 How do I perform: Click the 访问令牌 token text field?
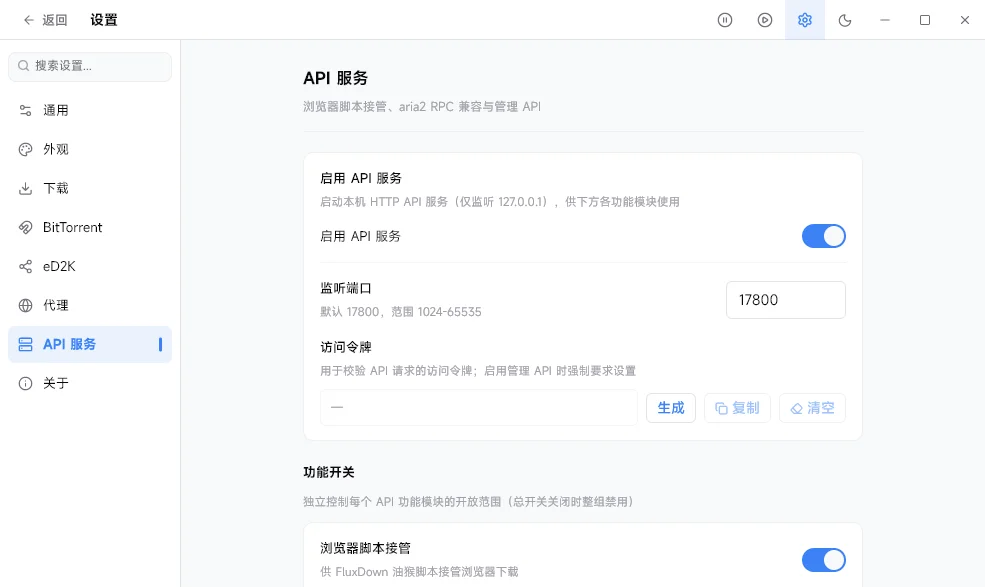pyautogui.click(x=479, y=407)
